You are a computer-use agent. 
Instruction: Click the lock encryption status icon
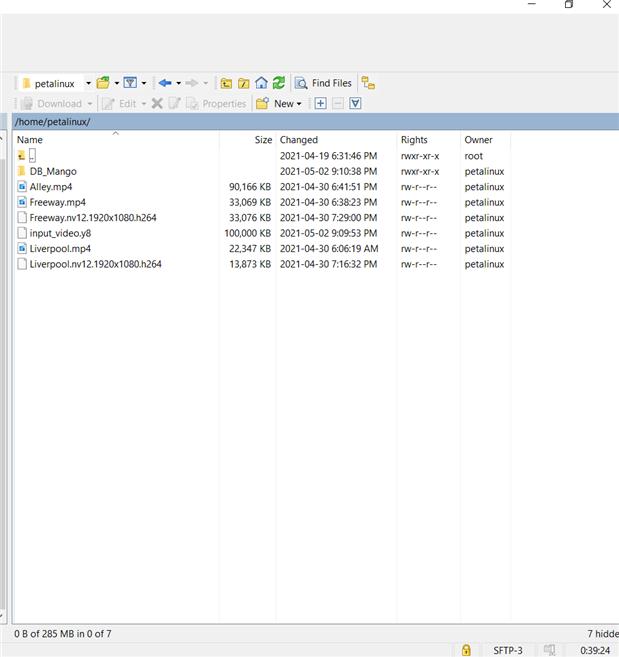466,650
